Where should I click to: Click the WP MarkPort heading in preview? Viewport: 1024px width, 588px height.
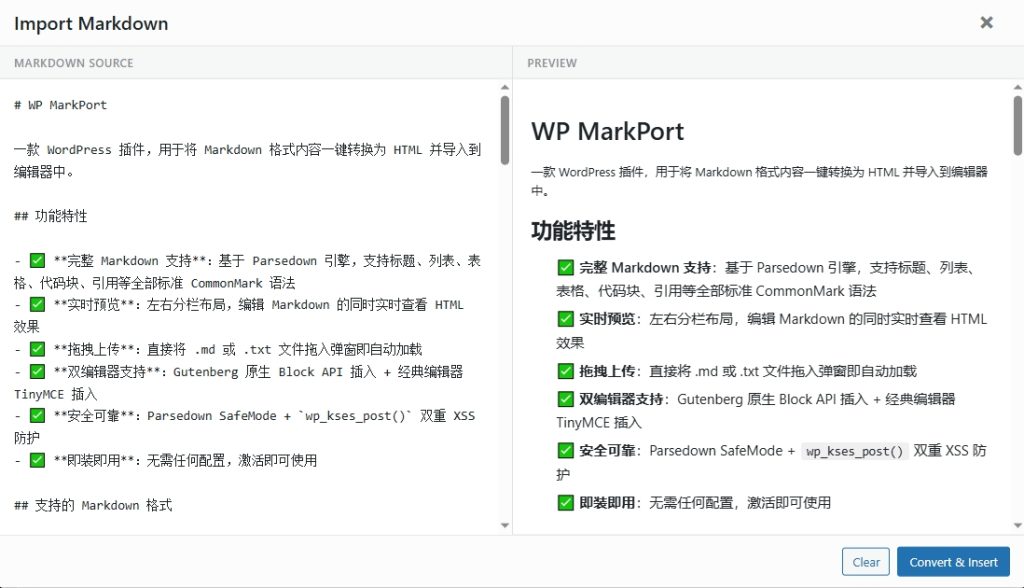point(607,131)
